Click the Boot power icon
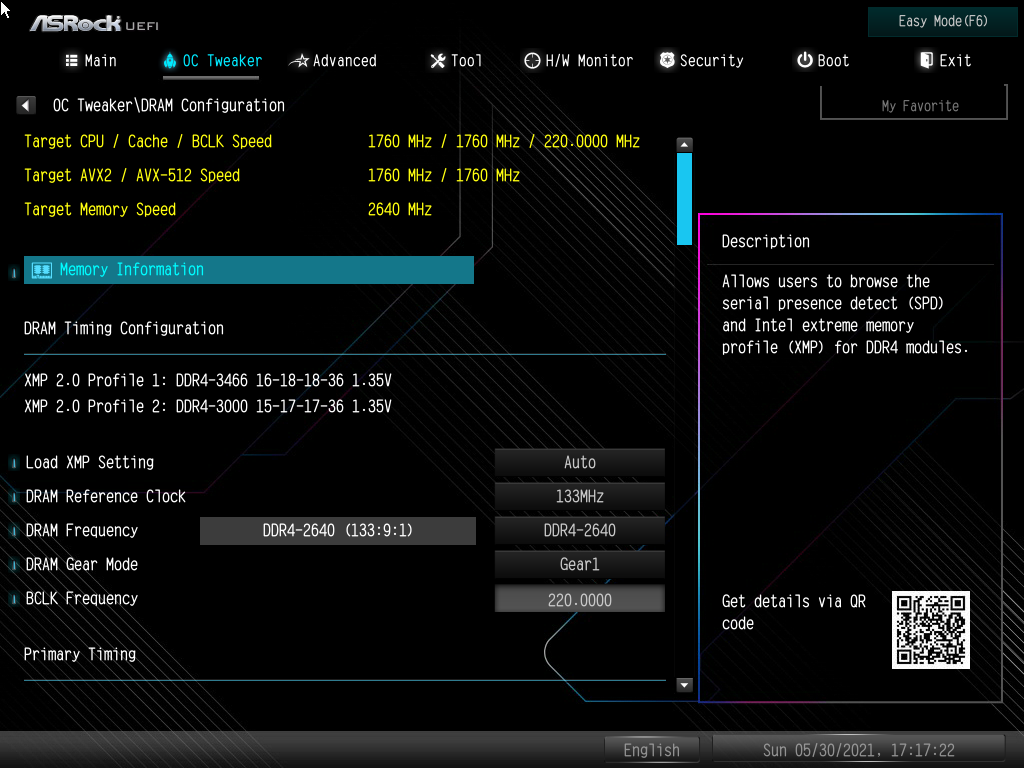Image resolution: width=1024 pixels, height=768 pixels. (x=806, y=61)
